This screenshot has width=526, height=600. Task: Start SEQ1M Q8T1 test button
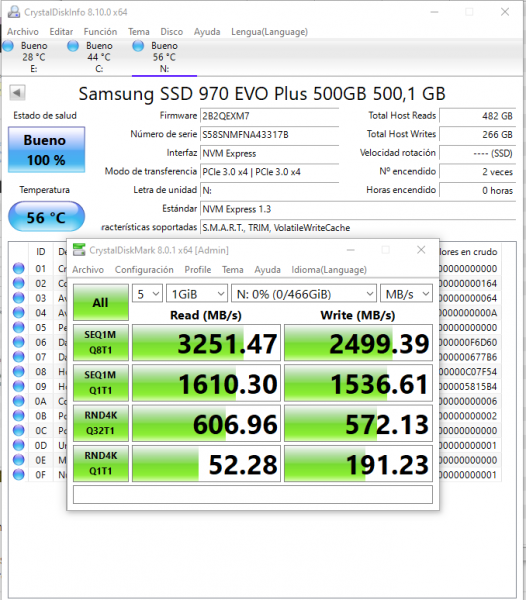[x=101, y=342]
